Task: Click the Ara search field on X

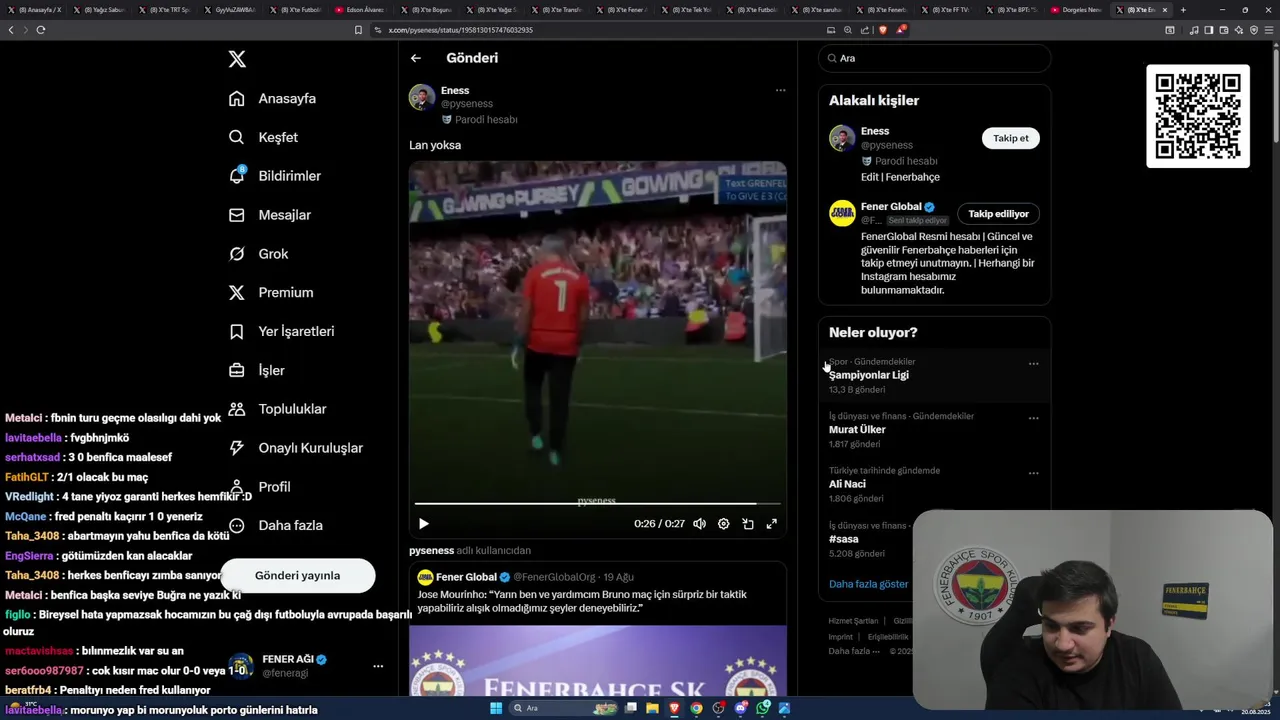Action: (x=934, y=58)
